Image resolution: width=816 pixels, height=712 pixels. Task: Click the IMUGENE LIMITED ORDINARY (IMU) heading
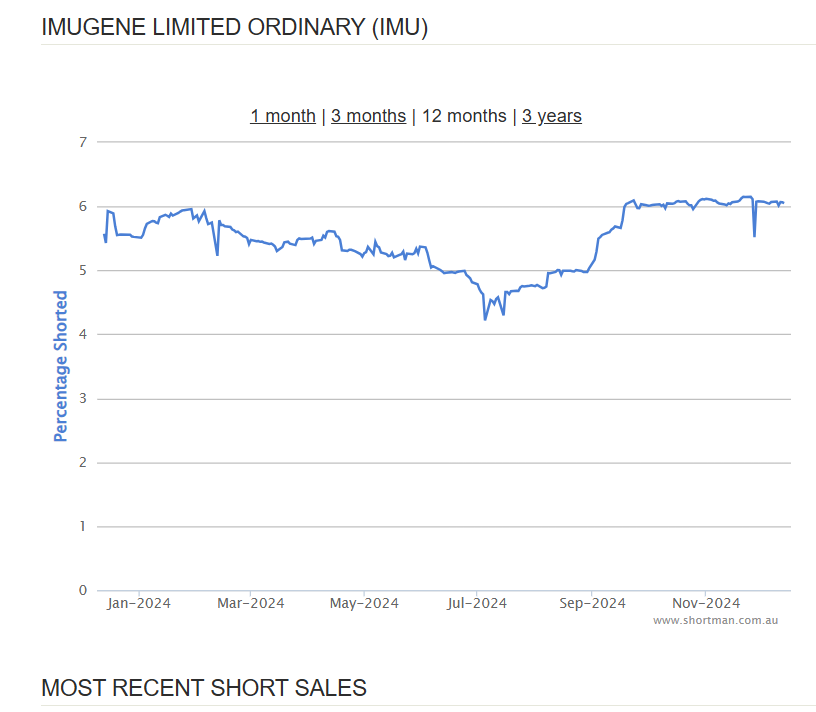[235, 27]
